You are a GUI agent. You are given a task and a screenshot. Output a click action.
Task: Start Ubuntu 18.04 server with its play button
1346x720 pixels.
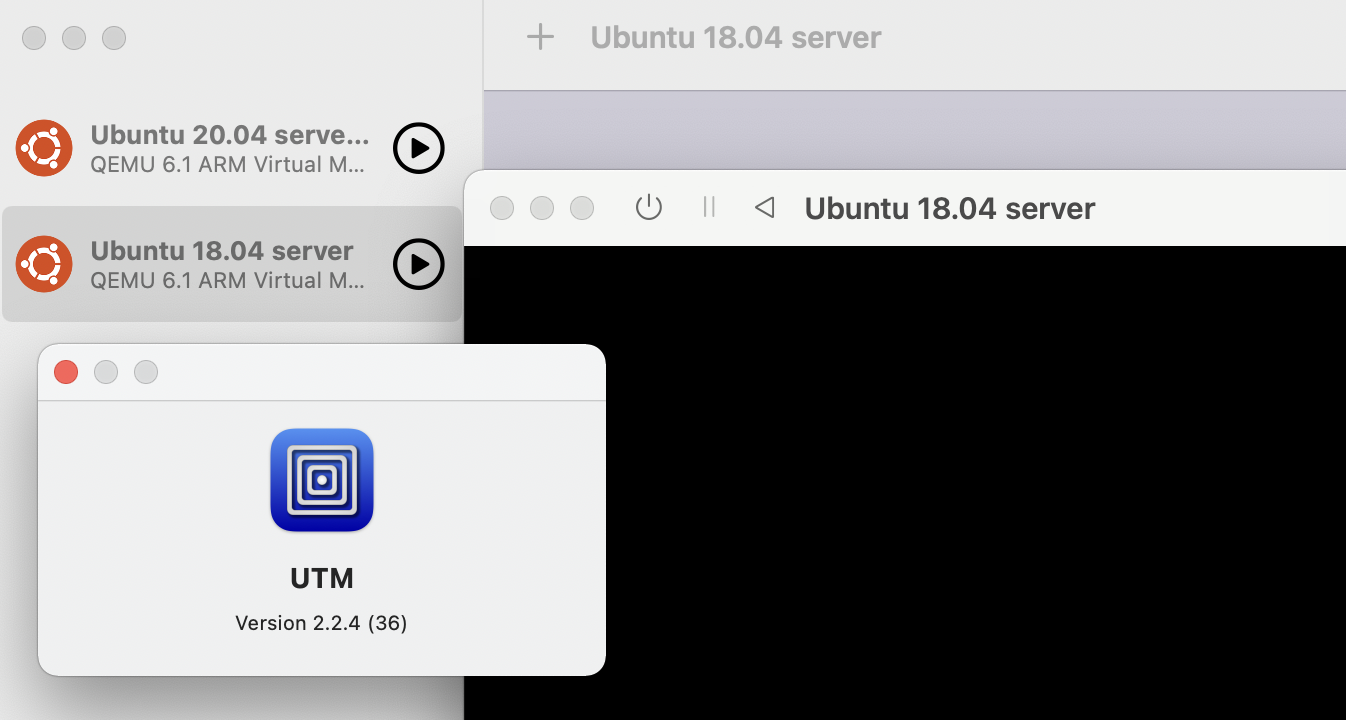(x=419, y=264)
